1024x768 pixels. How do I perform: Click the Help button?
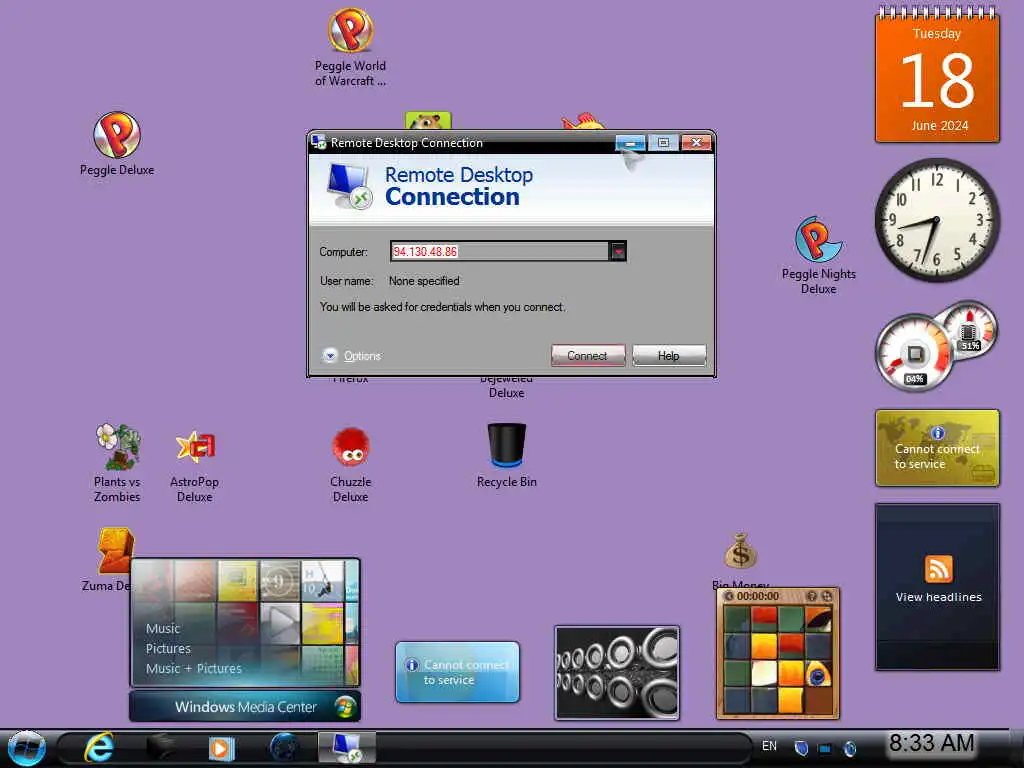tap(669, 356)
